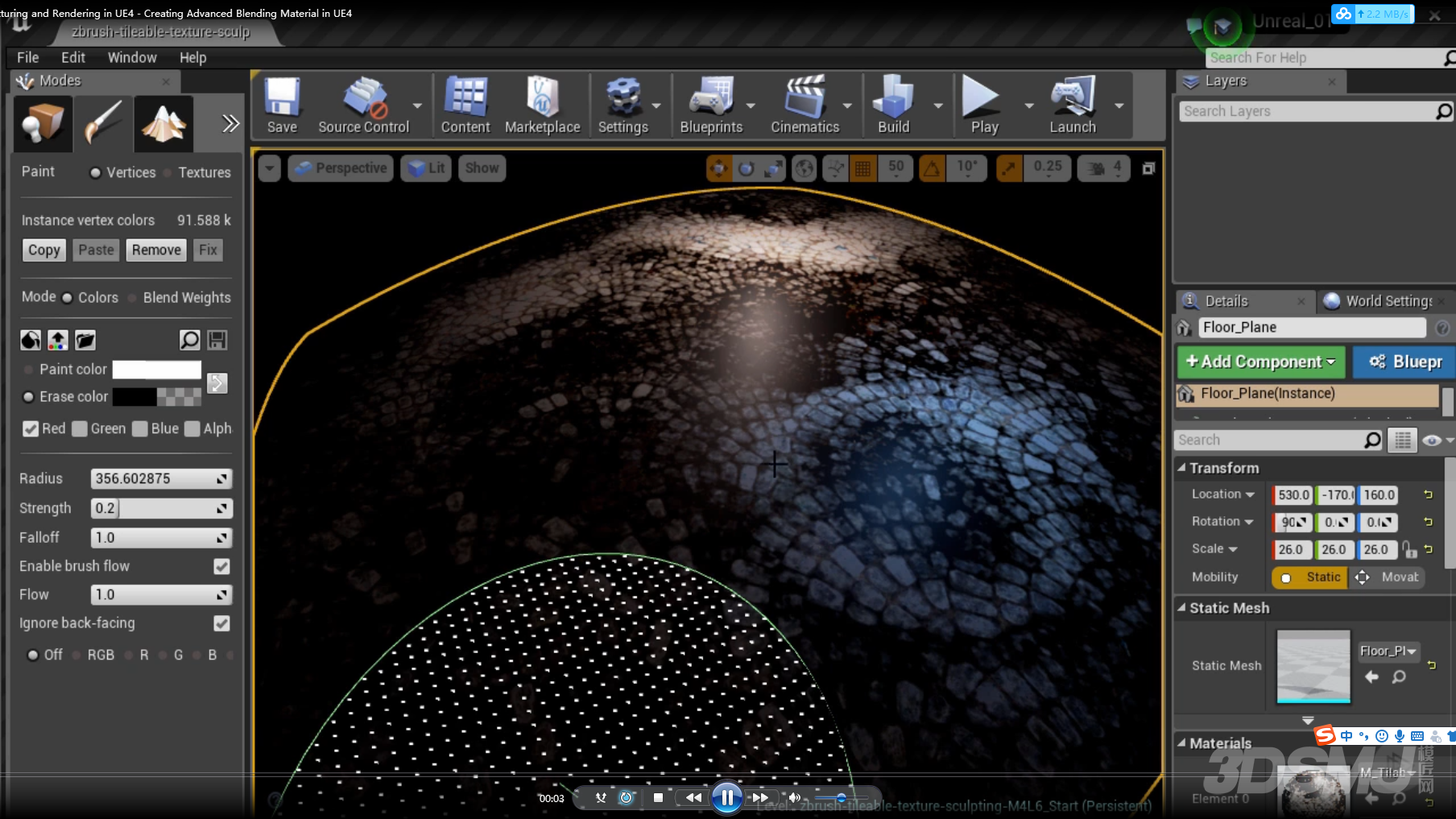1456x819 pixels.
Task: Toggle world/local coordinate system globe icon
Action: (804, 168)
